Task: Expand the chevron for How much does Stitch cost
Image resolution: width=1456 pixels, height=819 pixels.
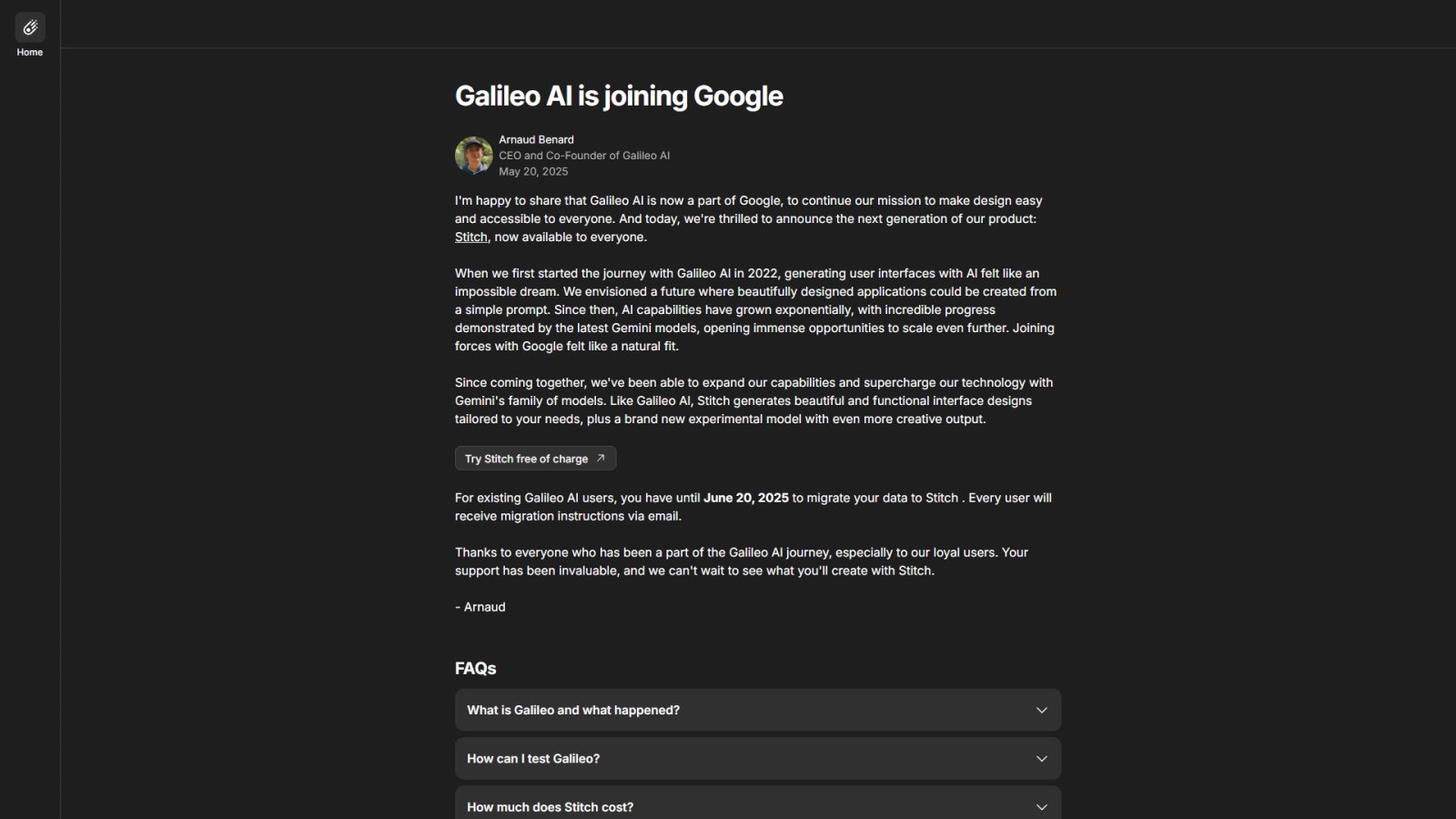Action: tap(1041, 806)
